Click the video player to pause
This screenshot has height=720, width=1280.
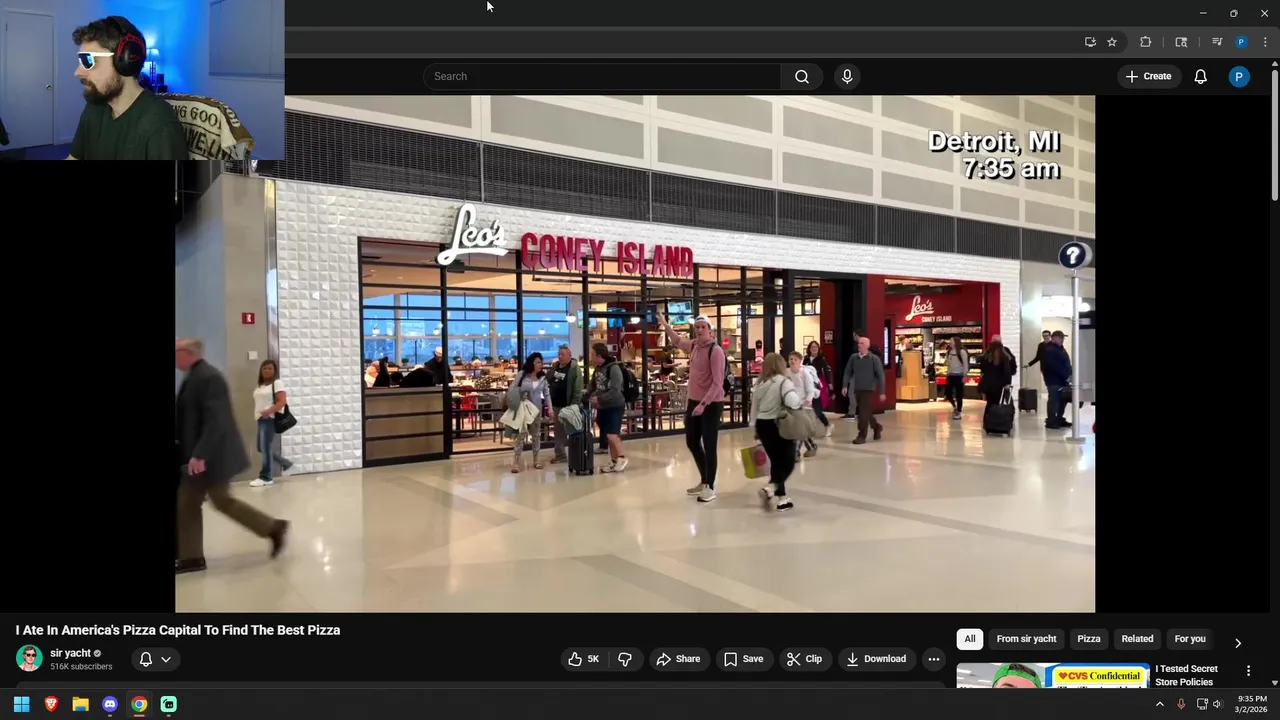(635, 354)
